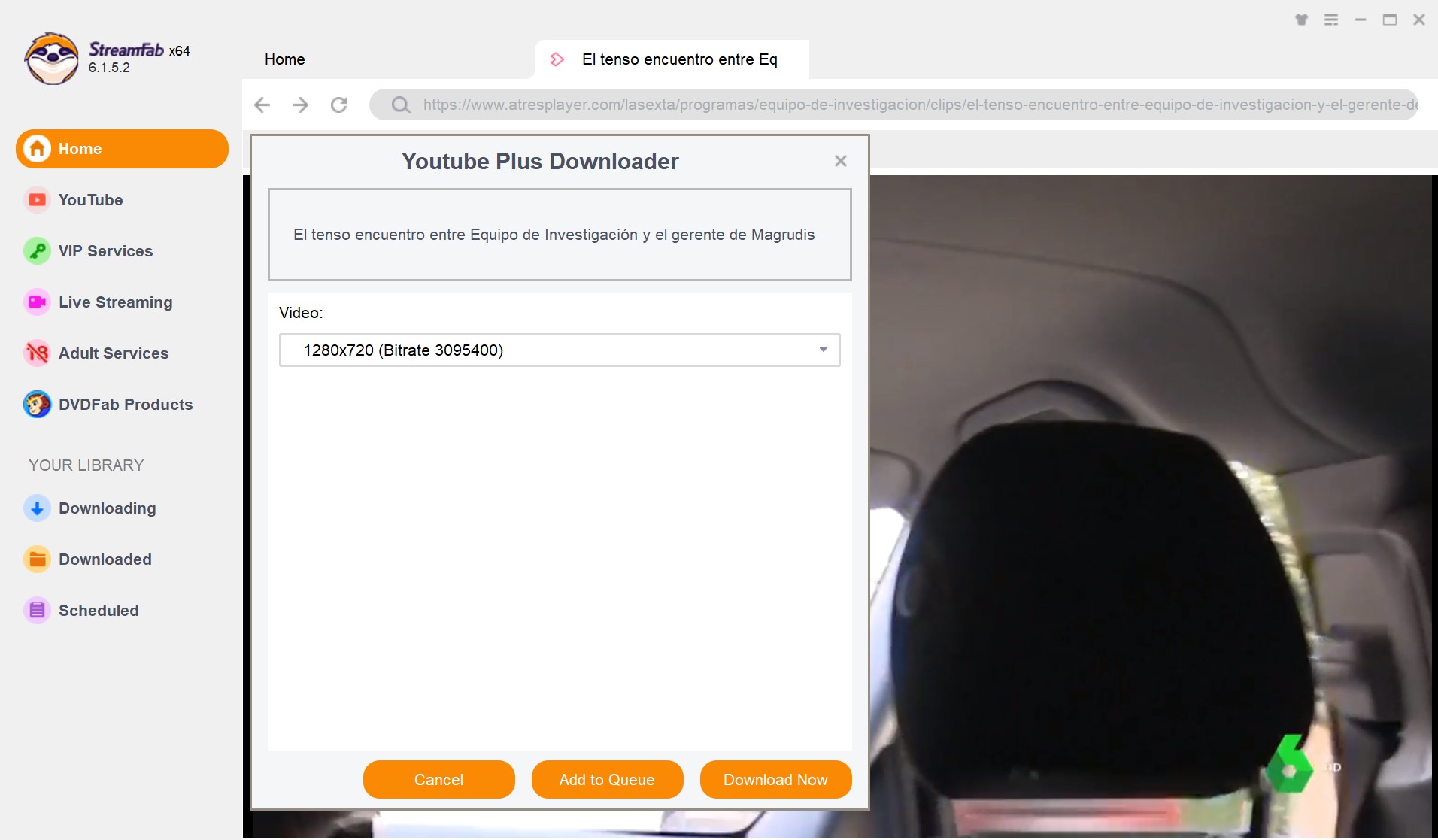Click the VIP Services key icon
Viewport: 1438px width, 840px height.
click(x=37, y=251)
